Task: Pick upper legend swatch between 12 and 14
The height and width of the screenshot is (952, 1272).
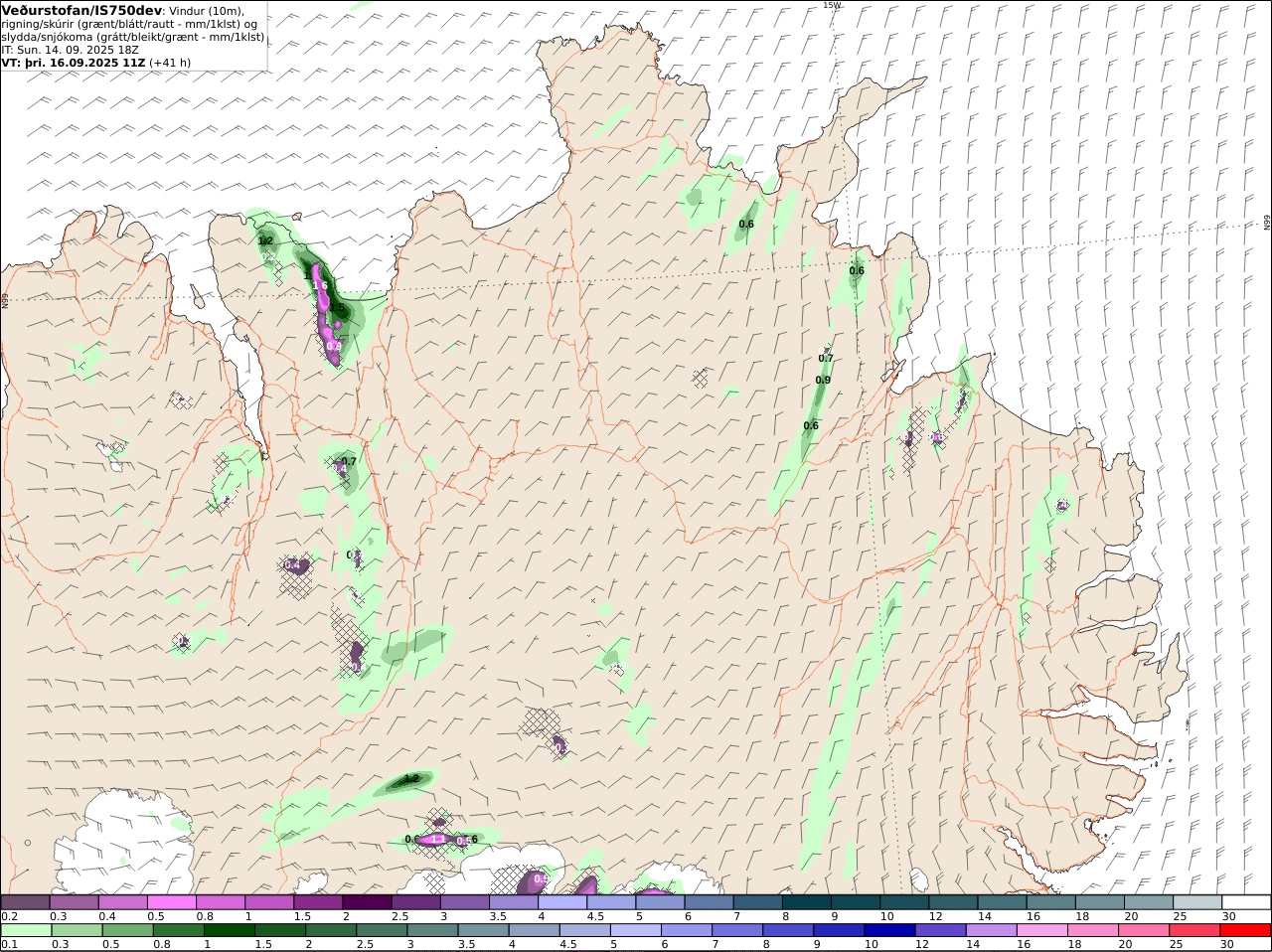Action: pos(951,902)
